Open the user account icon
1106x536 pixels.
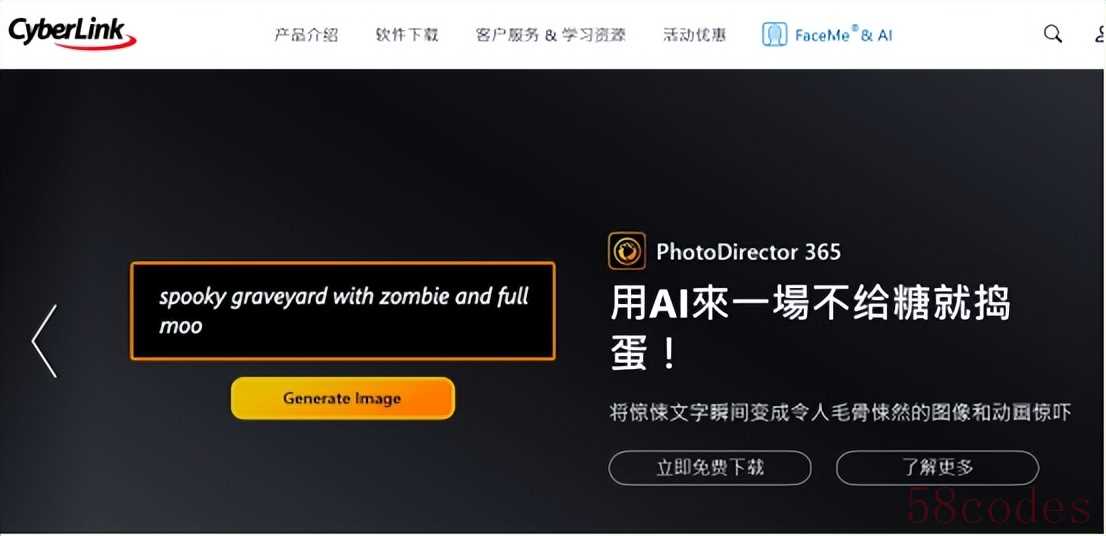1099,34
